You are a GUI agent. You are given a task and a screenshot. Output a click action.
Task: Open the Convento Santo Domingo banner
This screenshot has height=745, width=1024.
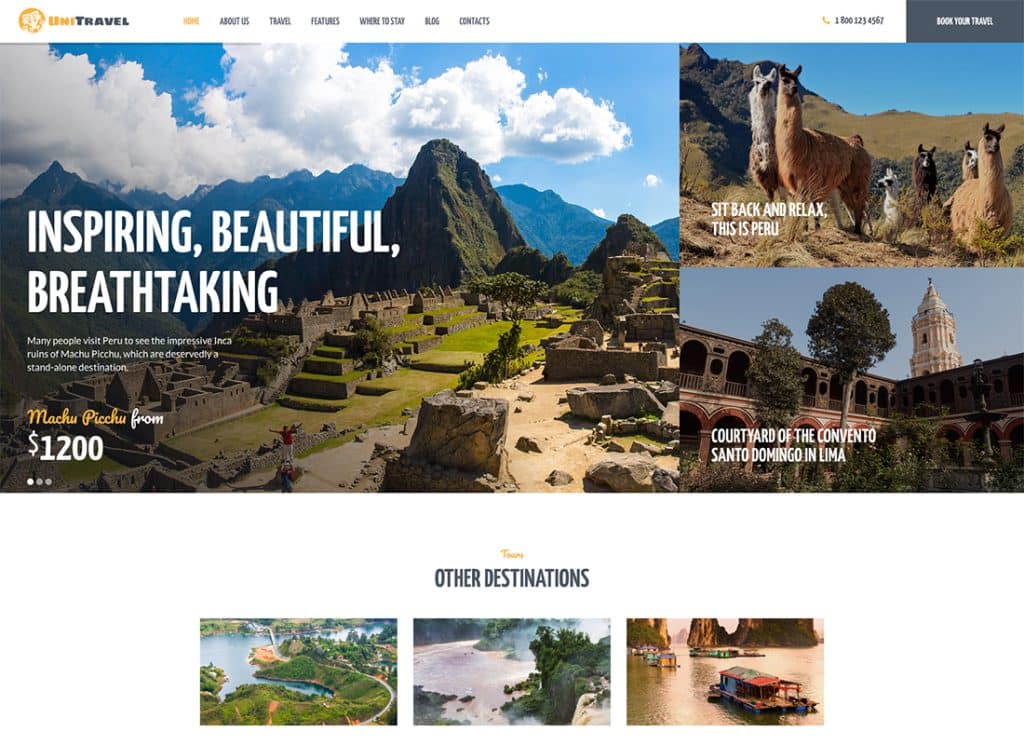pos(852,380)
